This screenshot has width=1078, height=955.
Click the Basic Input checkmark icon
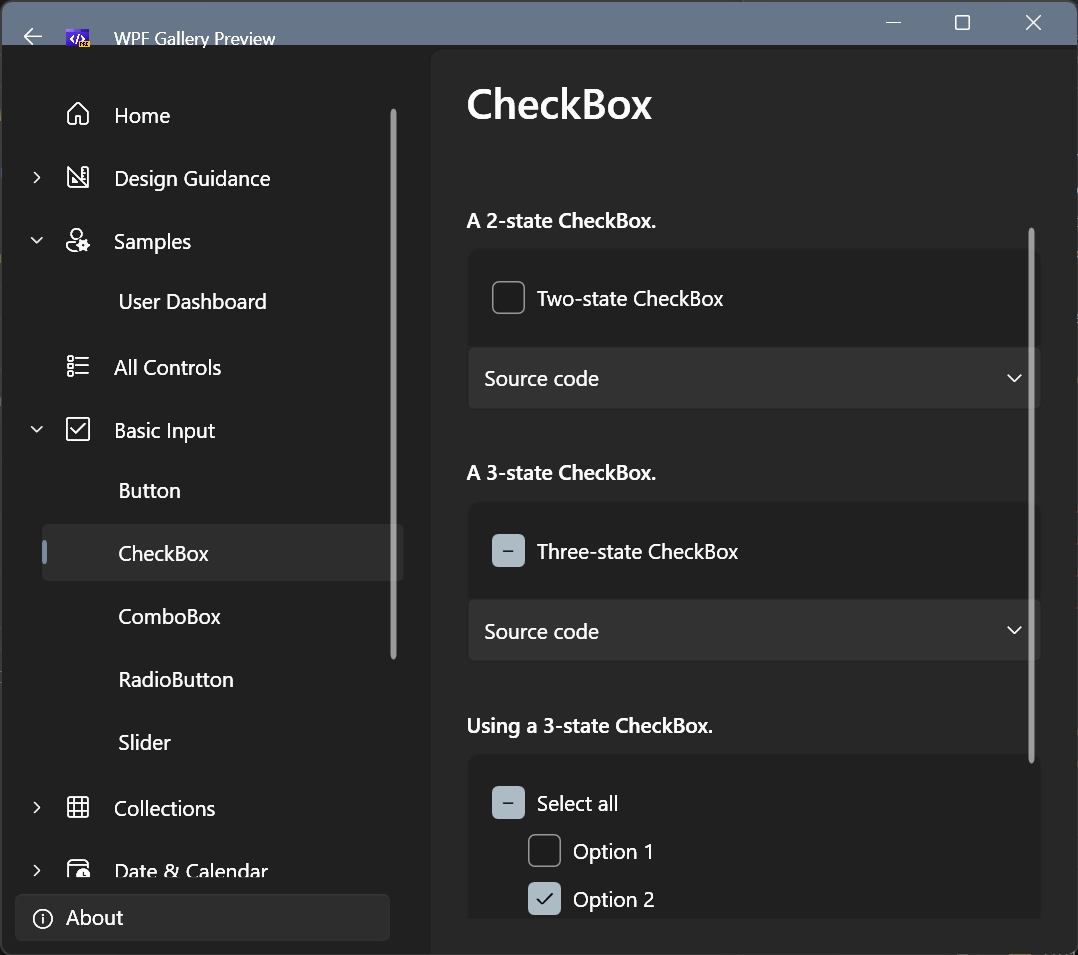click(78, 430)
